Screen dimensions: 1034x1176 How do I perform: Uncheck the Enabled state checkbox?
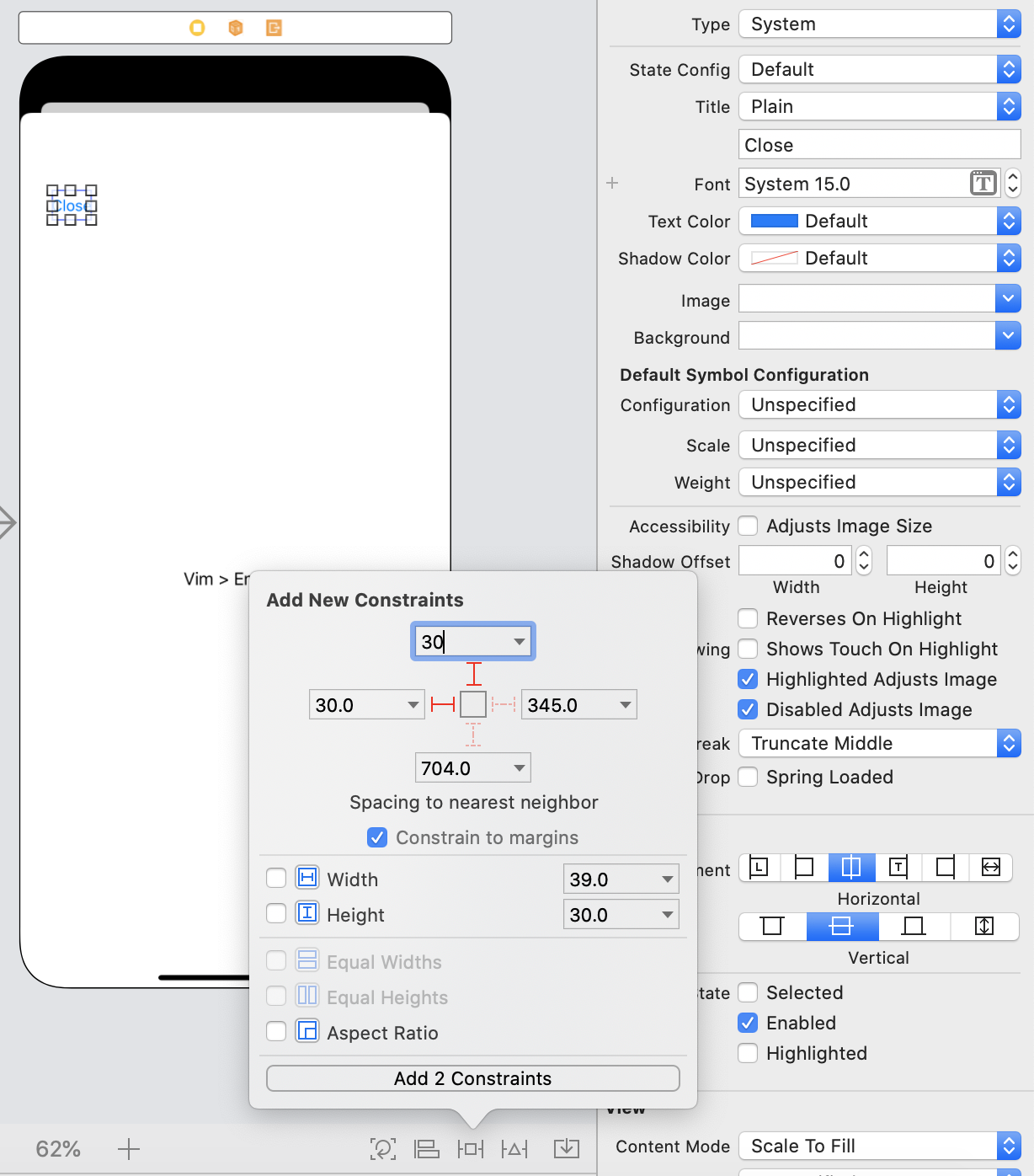click(x=748, y=1023)
